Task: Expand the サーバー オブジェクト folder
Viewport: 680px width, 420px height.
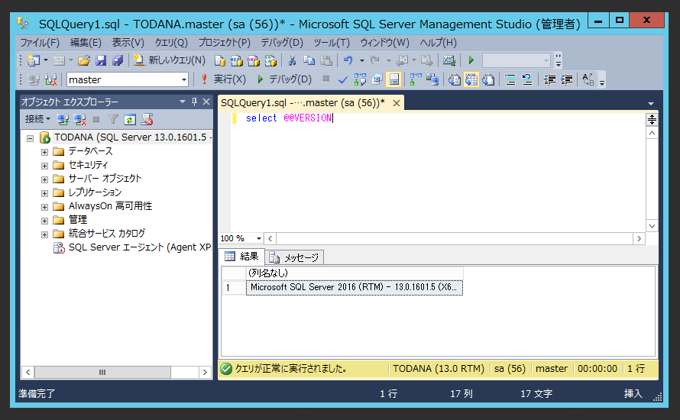Action: (44, 180)
